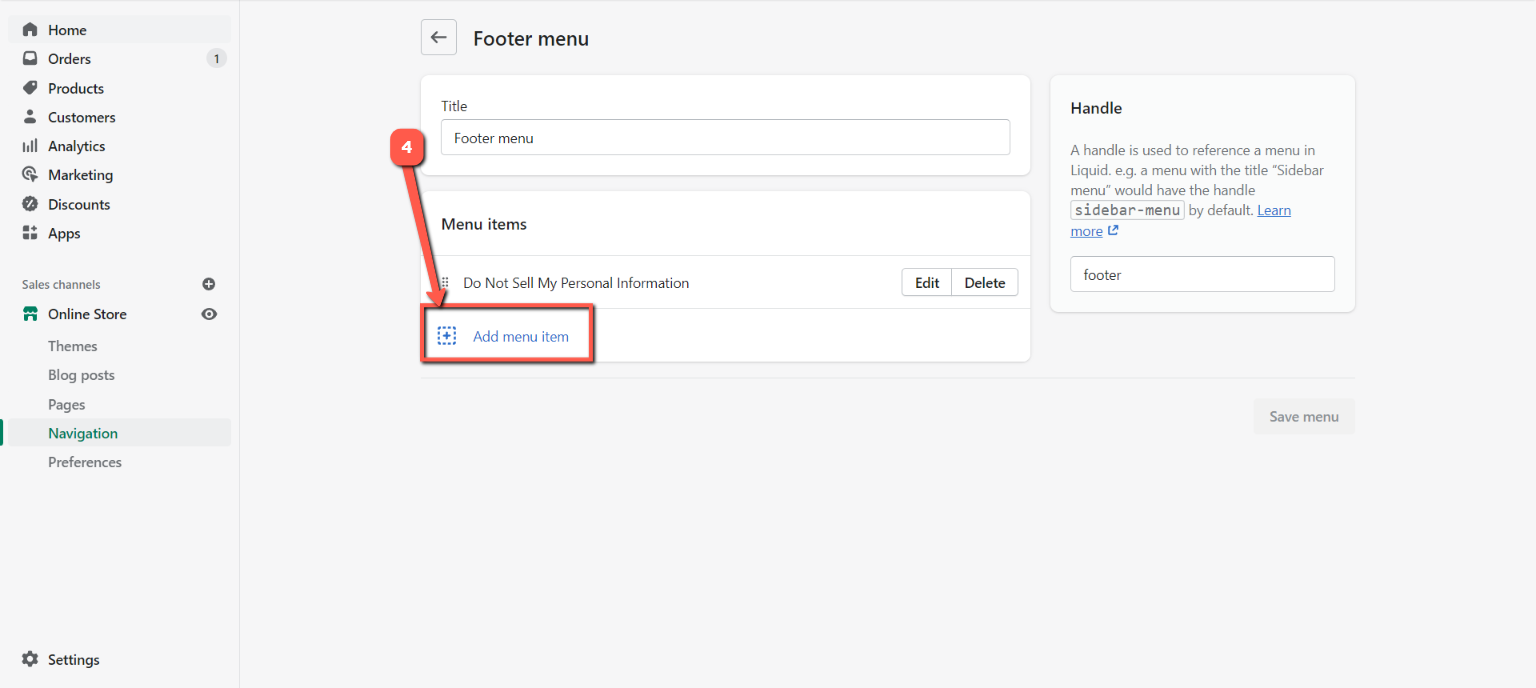Click the sidebar-menu code snippet
1536x688 pixels.
point(1127,210)
